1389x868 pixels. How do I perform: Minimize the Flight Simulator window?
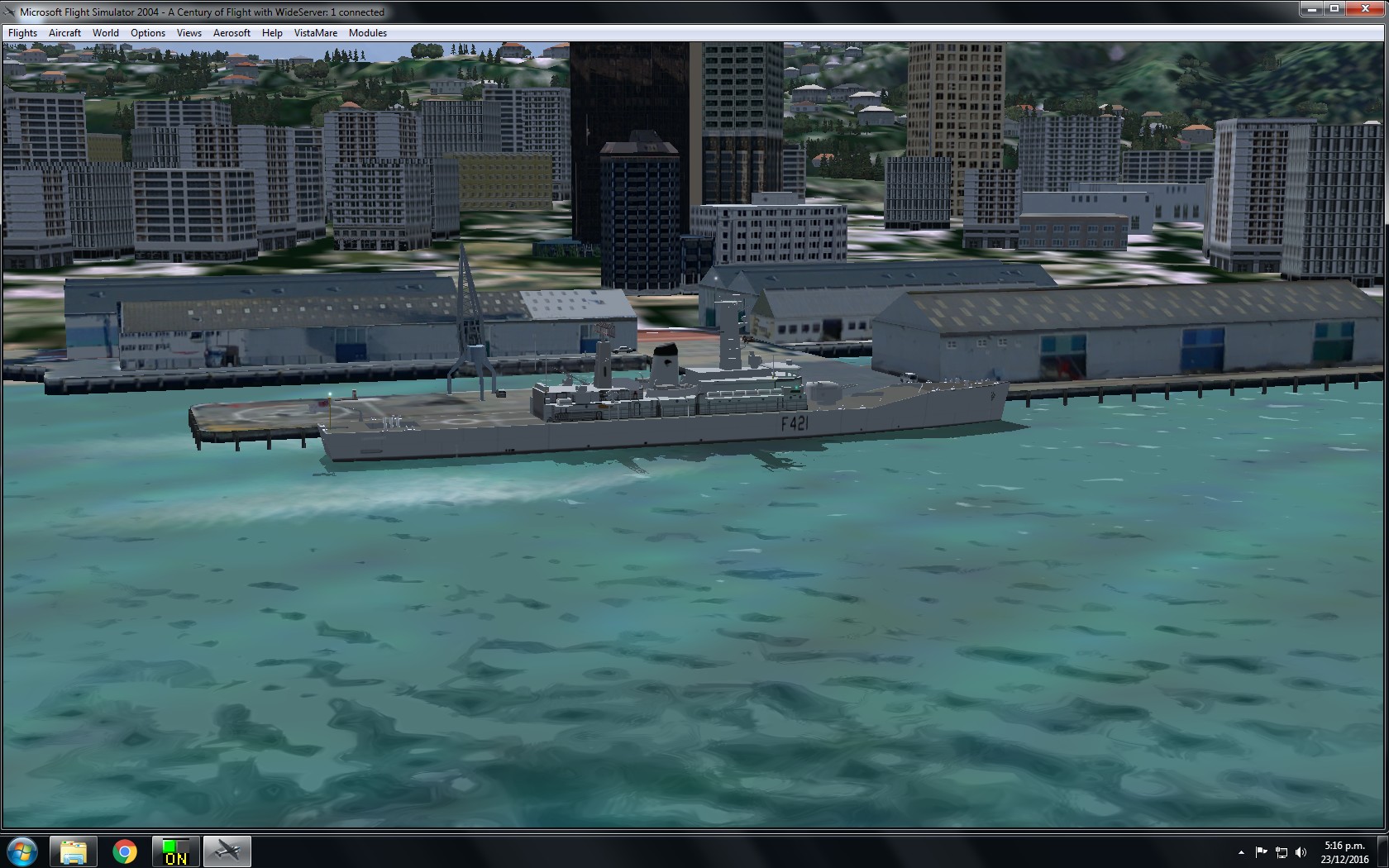pyautogui.click(x=1310, y=9)
